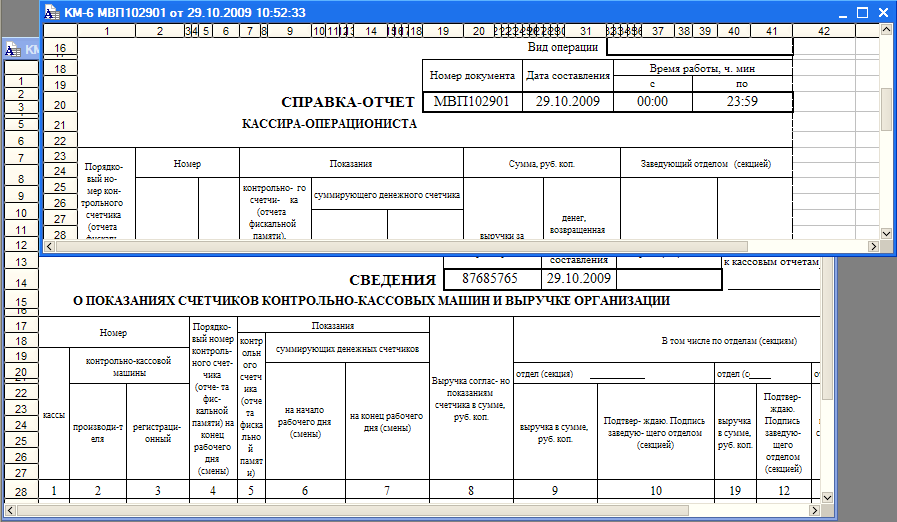This screenshot has height=522, width=897.
Task: Click the KM-6 vertical scrollbar thumb
Action: coord(886,110)
